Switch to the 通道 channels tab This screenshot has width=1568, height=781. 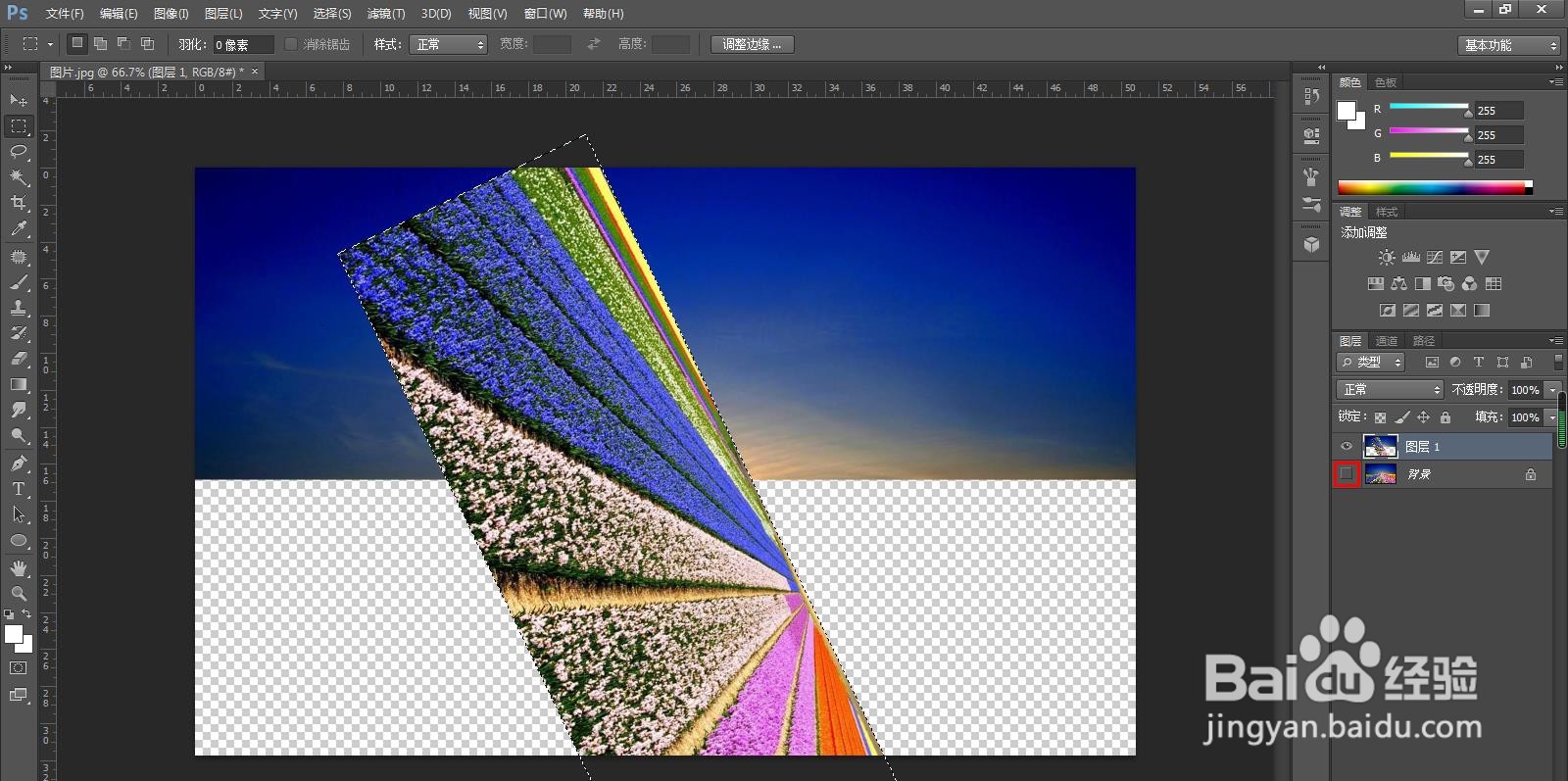[1387, 341]
